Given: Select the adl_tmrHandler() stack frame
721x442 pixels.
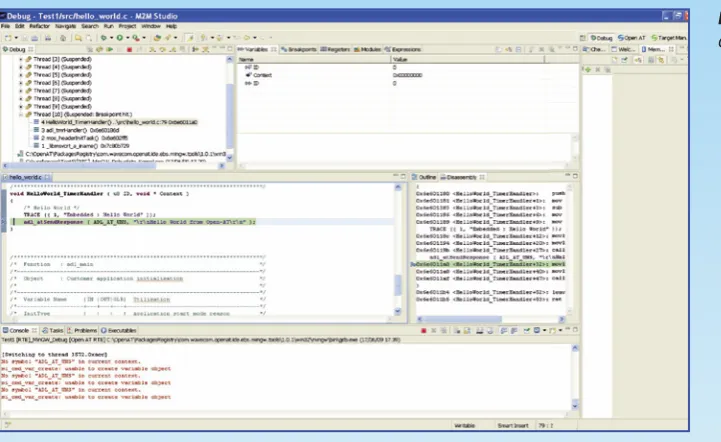Looking at the screenshot, I should point(80,130).
